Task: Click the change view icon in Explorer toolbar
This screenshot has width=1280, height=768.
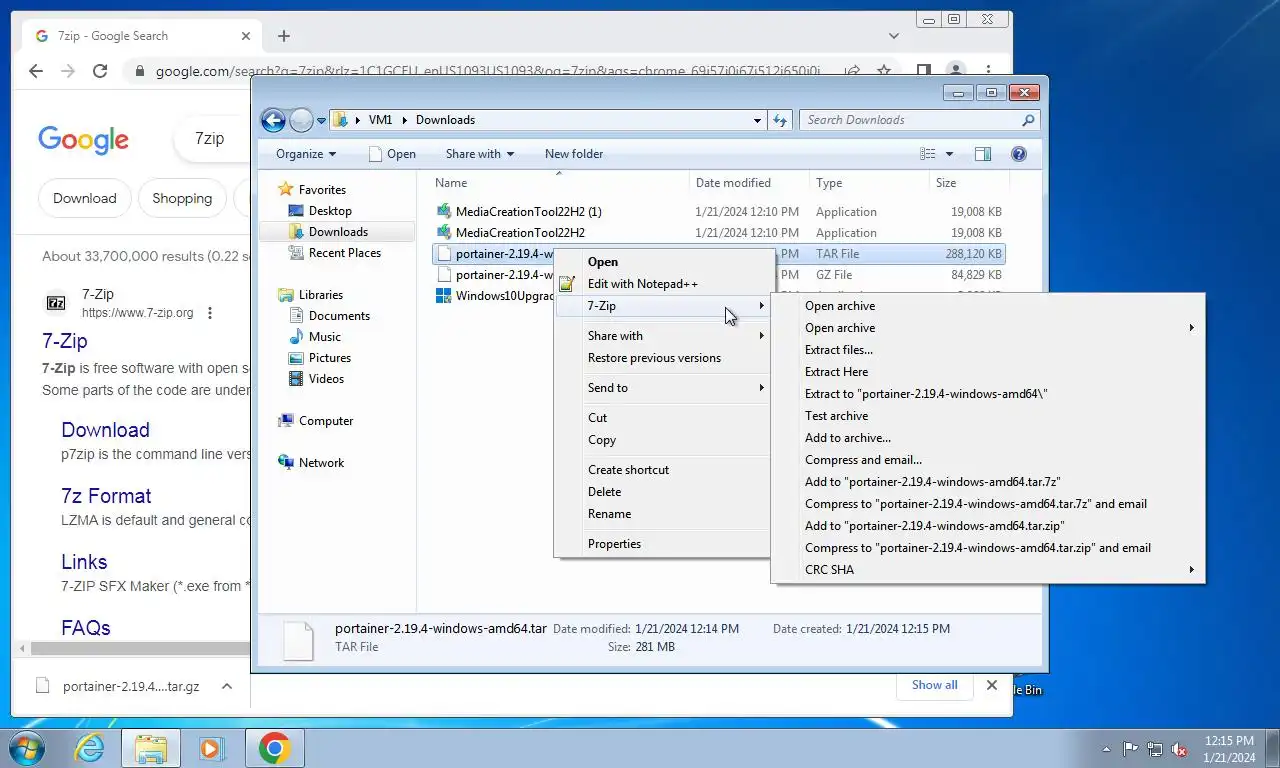Action: point(928,154)
